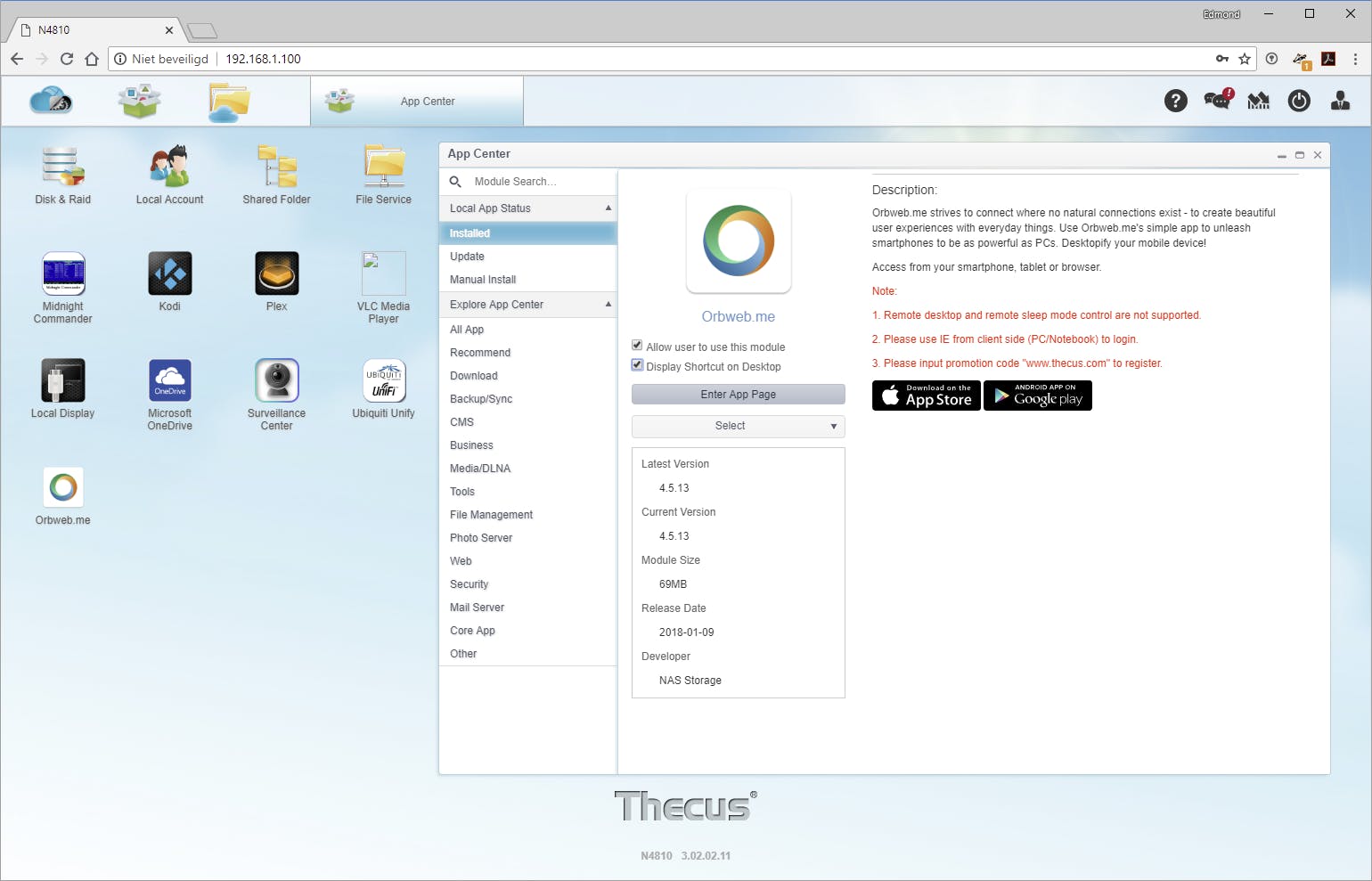
Task: Open the Select dropdown
Action: (x=738, y=426)
